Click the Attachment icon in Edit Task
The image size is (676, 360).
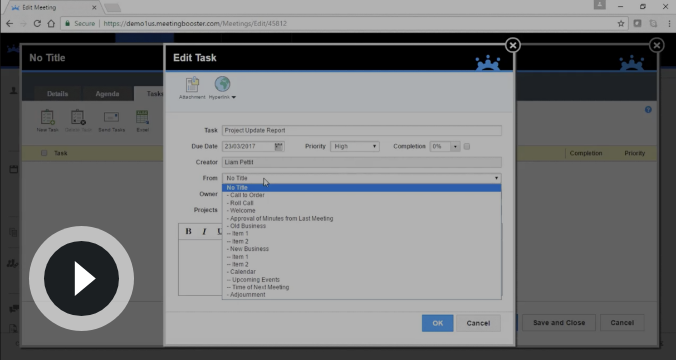coord(192,85)
